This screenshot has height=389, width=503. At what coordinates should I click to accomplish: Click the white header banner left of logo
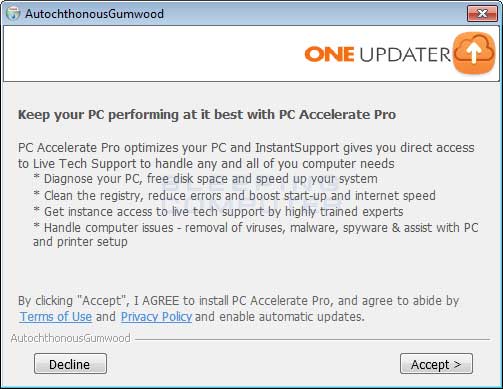coord(153,54)
